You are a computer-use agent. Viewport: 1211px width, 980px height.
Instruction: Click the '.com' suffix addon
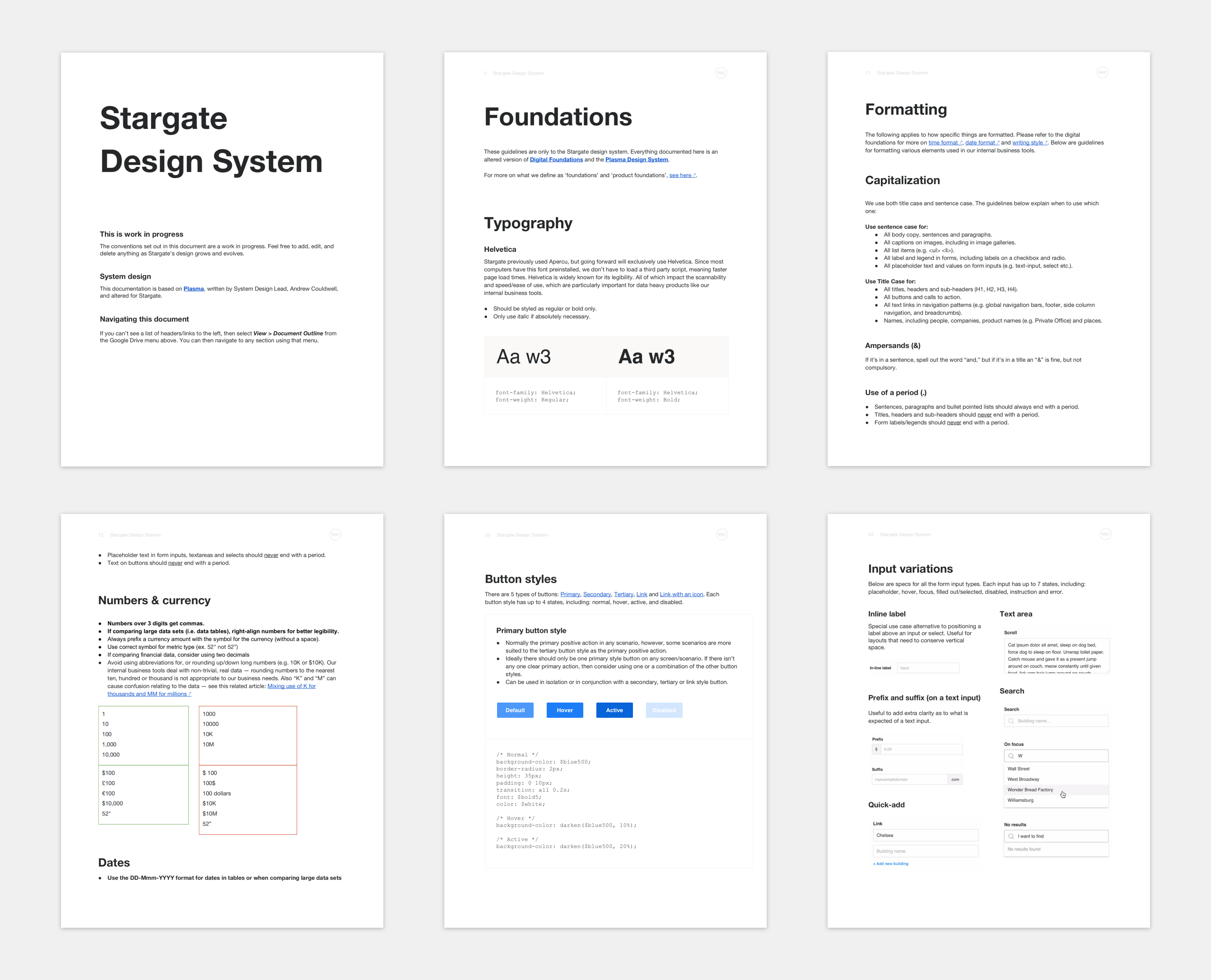955,780
